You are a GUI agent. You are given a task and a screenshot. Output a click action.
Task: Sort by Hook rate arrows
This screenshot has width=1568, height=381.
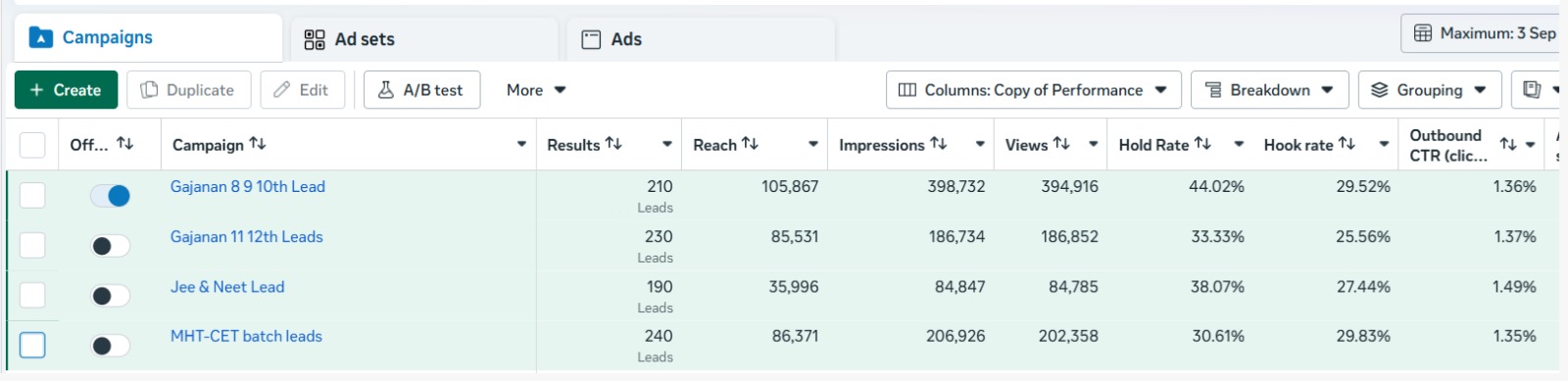1347,143
